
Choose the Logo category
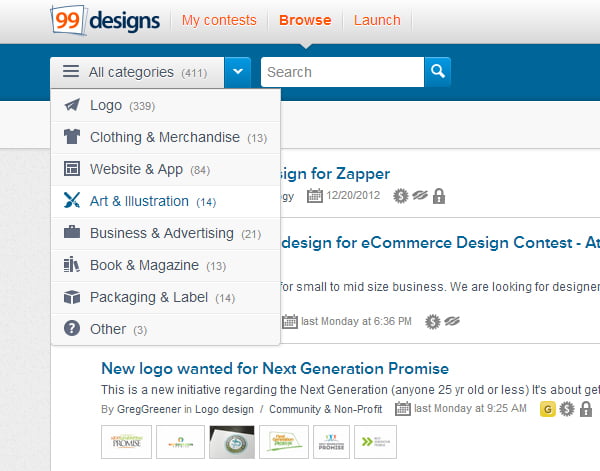click(x=165, y=106)
